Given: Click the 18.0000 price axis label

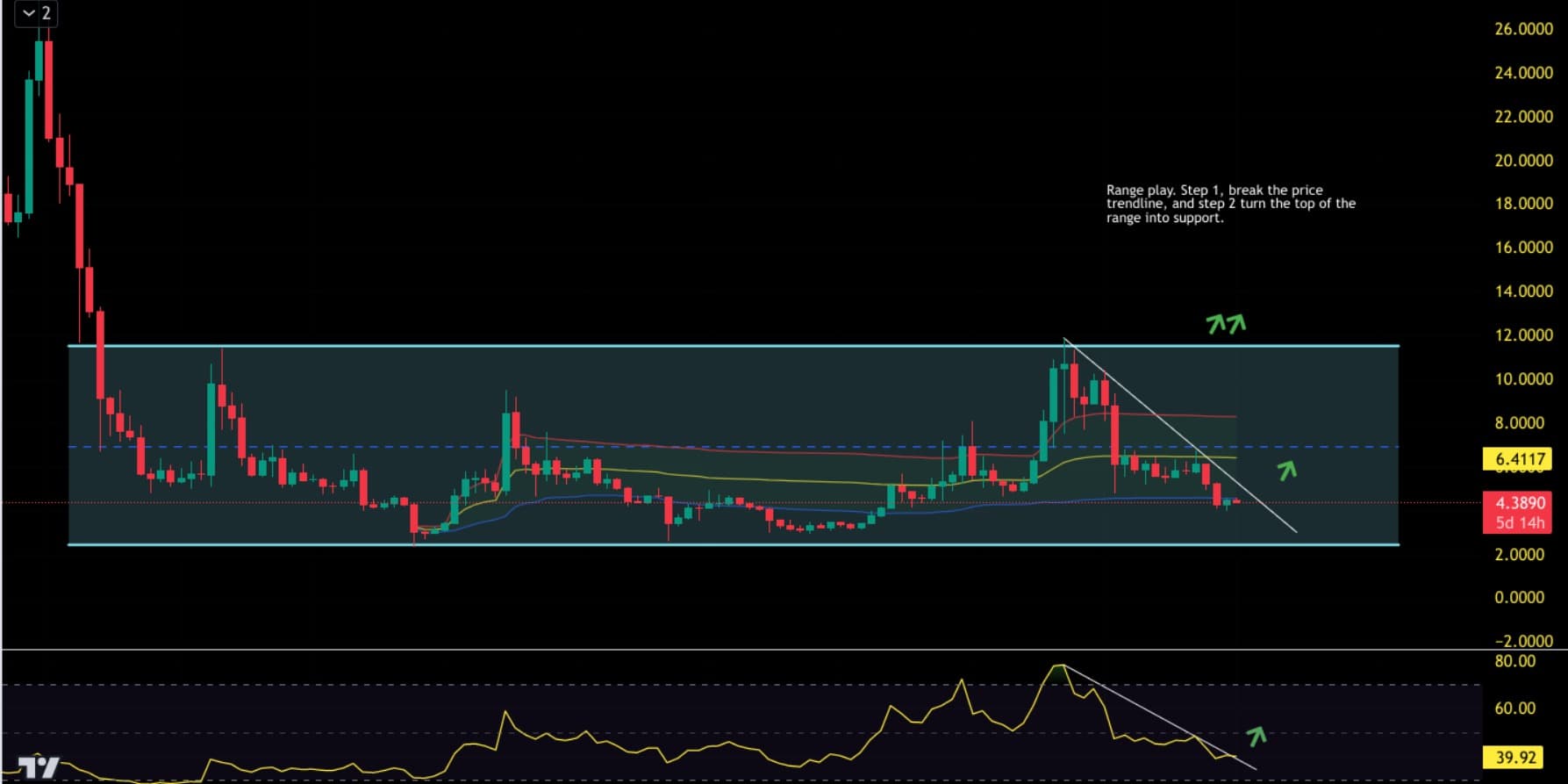Looking at the screenshot, I should (x=1523, y=204).
